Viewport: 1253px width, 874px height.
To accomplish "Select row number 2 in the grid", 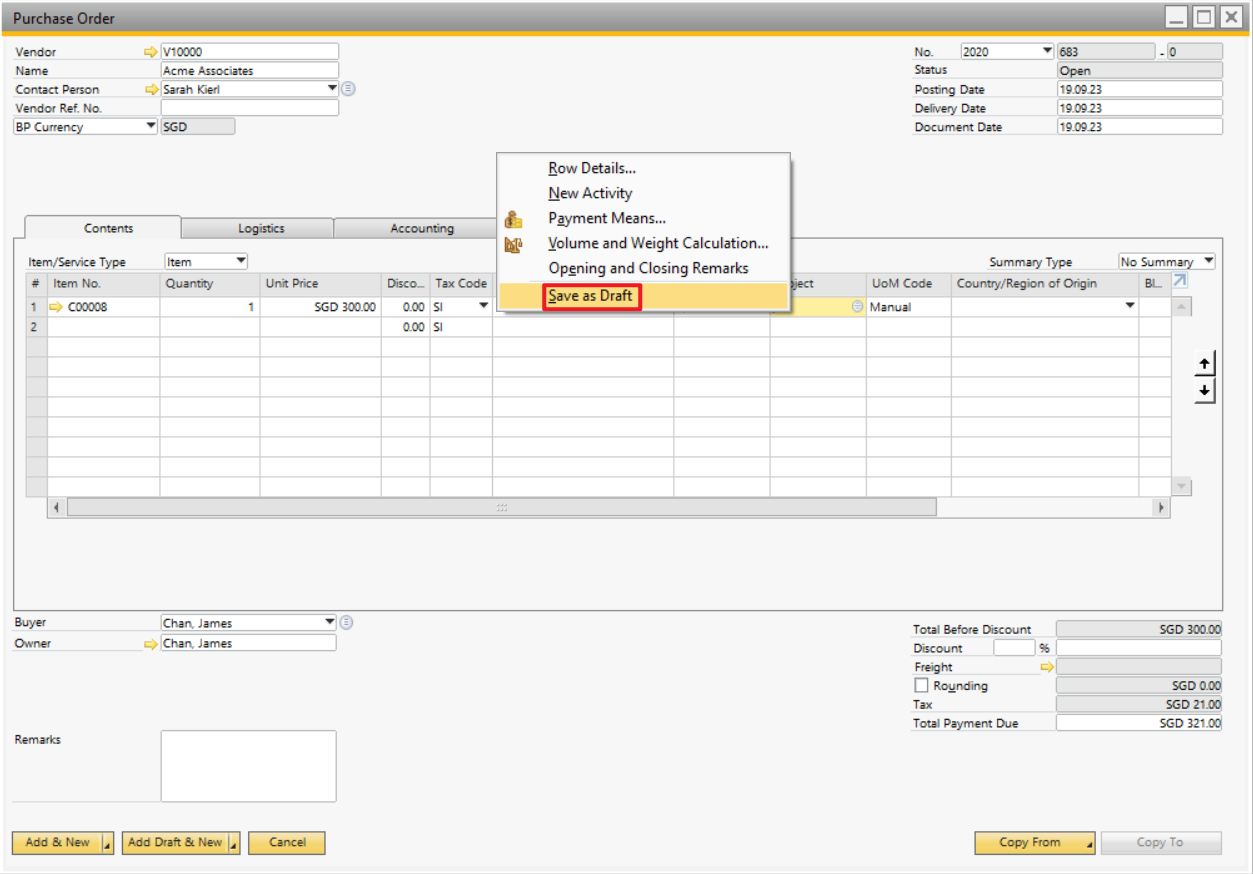I will click(x=36, y=327).
